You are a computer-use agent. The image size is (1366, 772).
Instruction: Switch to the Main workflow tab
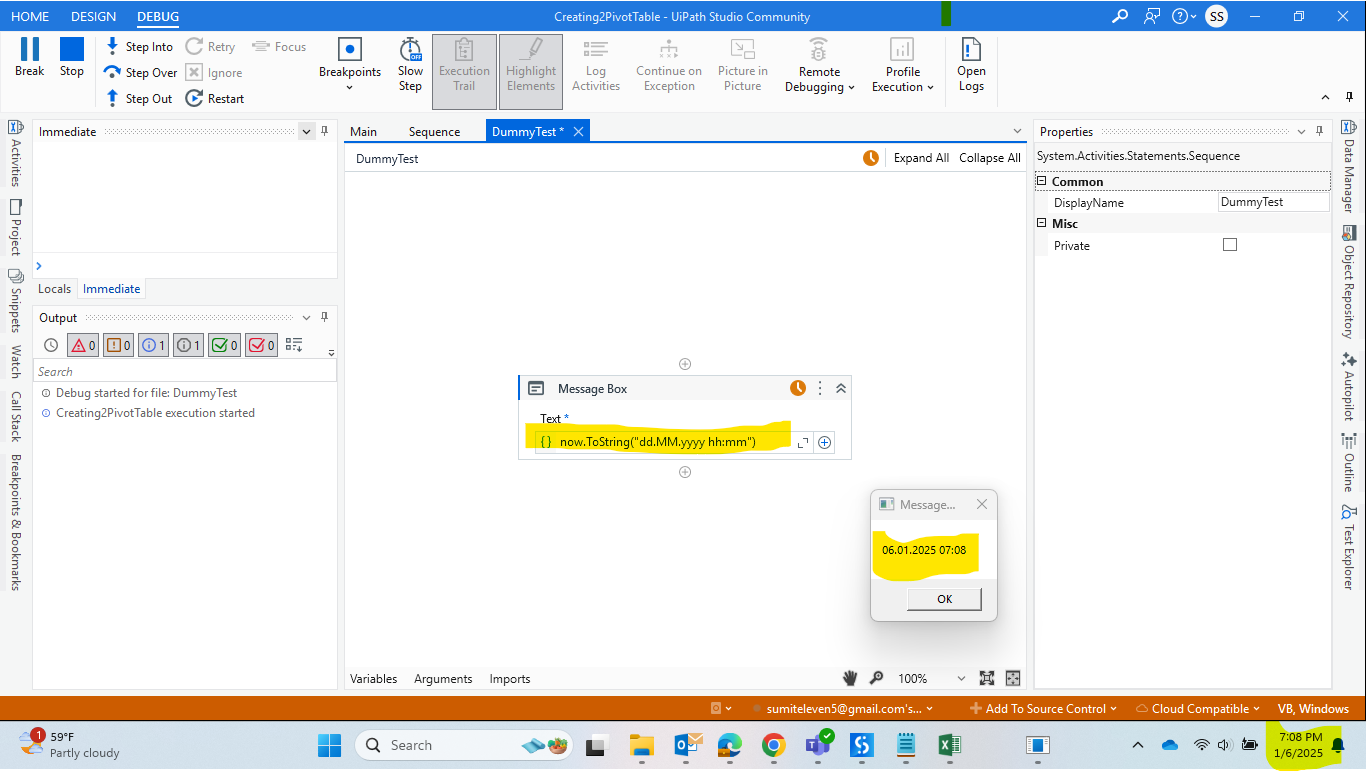point(364,131)
